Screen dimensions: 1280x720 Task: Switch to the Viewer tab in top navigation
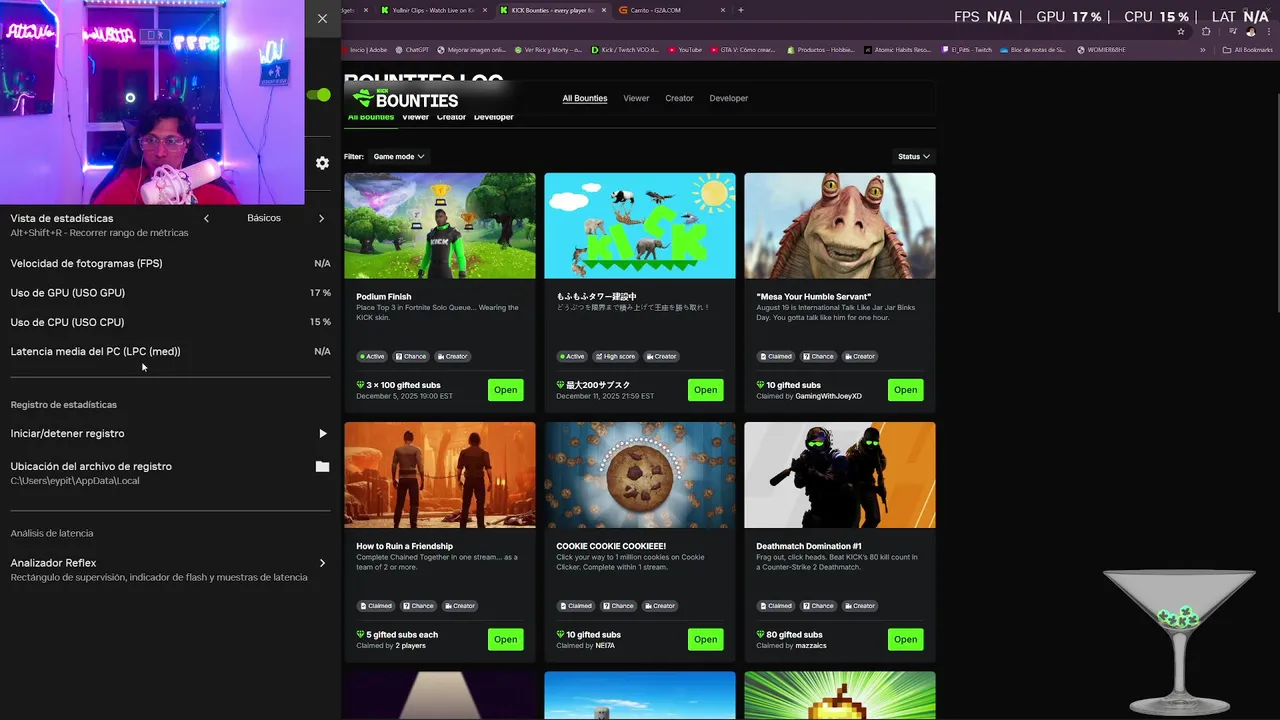tap(636, 98)
